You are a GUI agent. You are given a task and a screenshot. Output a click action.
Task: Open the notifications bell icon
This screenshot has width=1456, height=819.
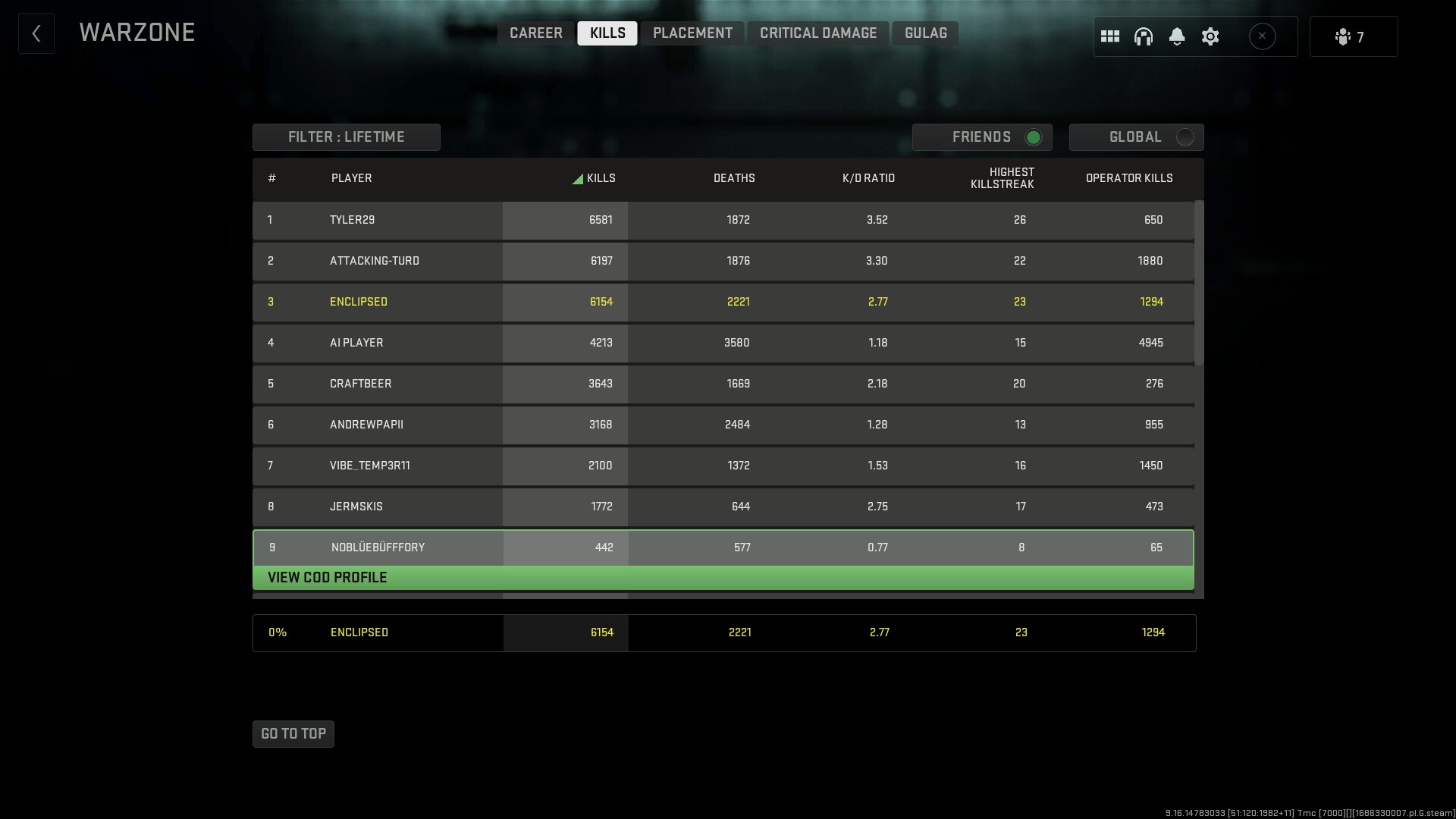tap(1176, 36)
